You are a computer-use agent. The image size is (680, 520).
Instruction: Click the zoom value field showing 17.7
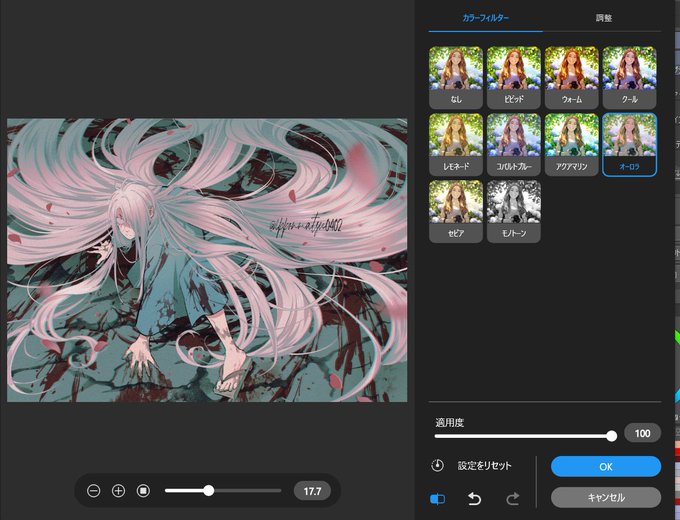312,491
